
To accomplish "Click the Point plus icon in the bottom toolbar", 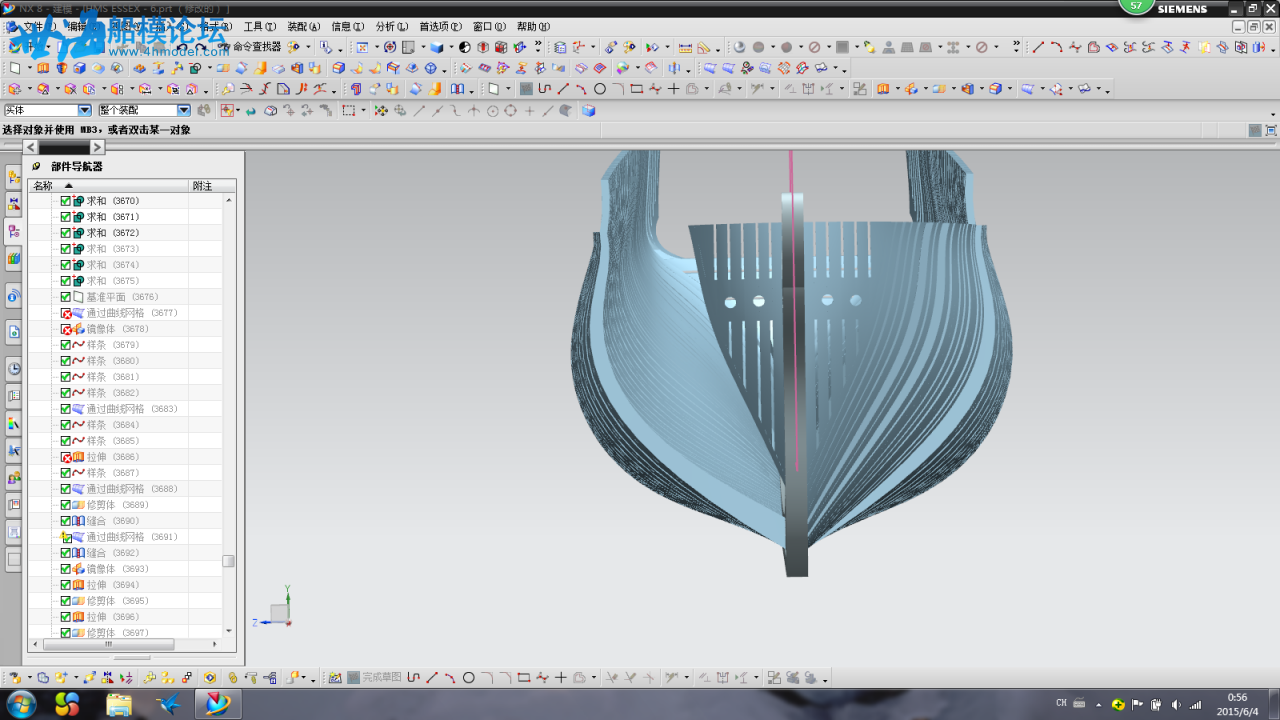I will click(561, 677).
